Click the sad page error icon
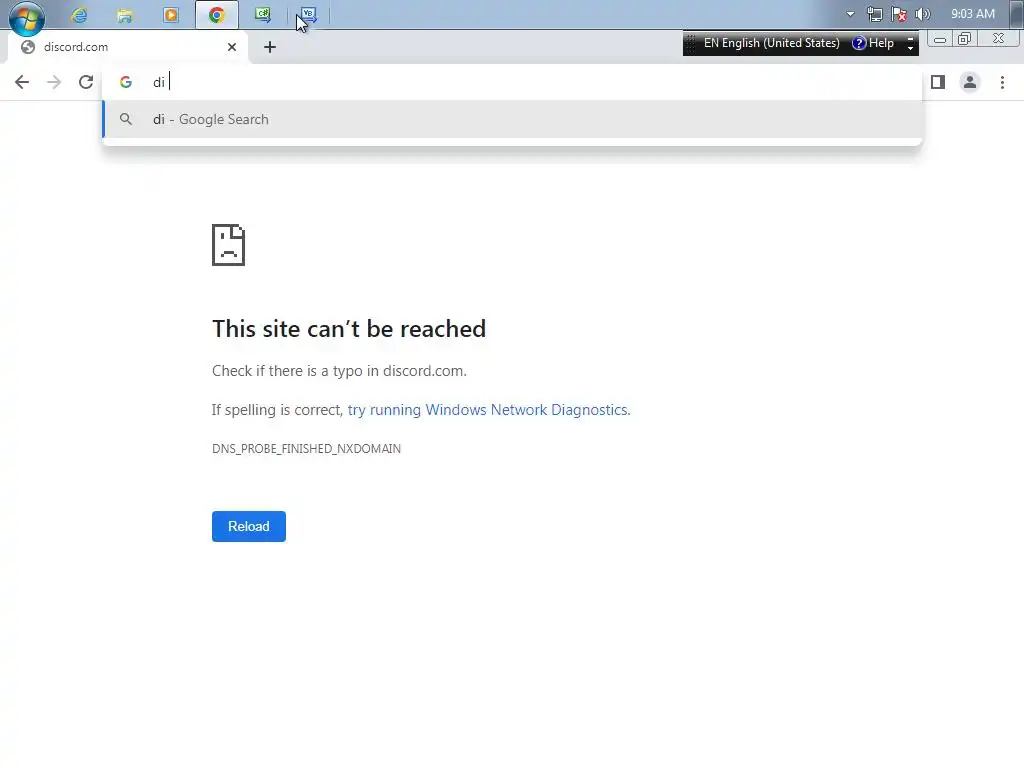The width and height of the screenshot is (1024, 768). [229, 245]
